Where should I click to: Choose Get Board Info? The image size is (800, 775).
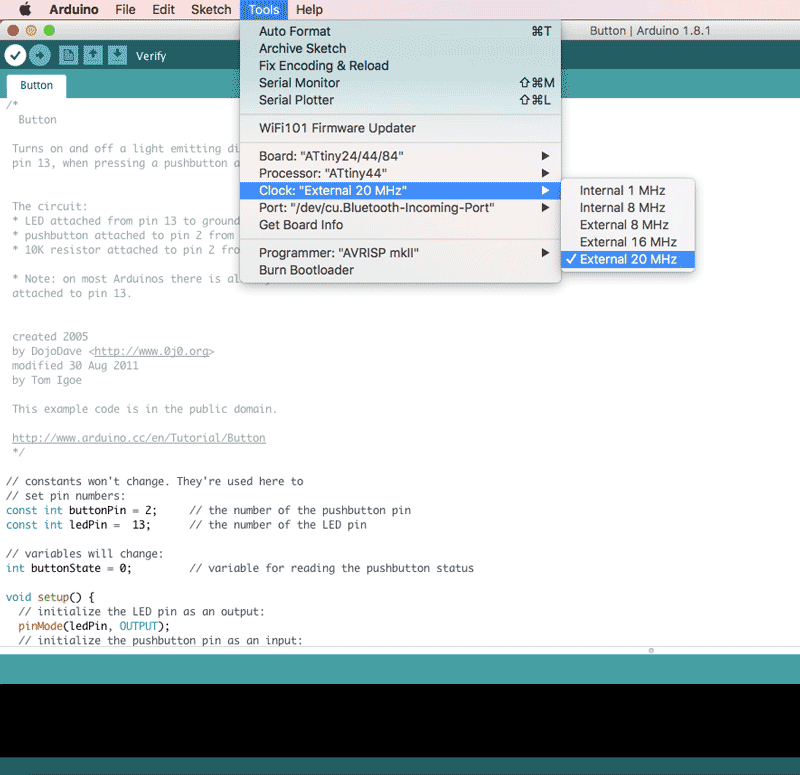401,225
